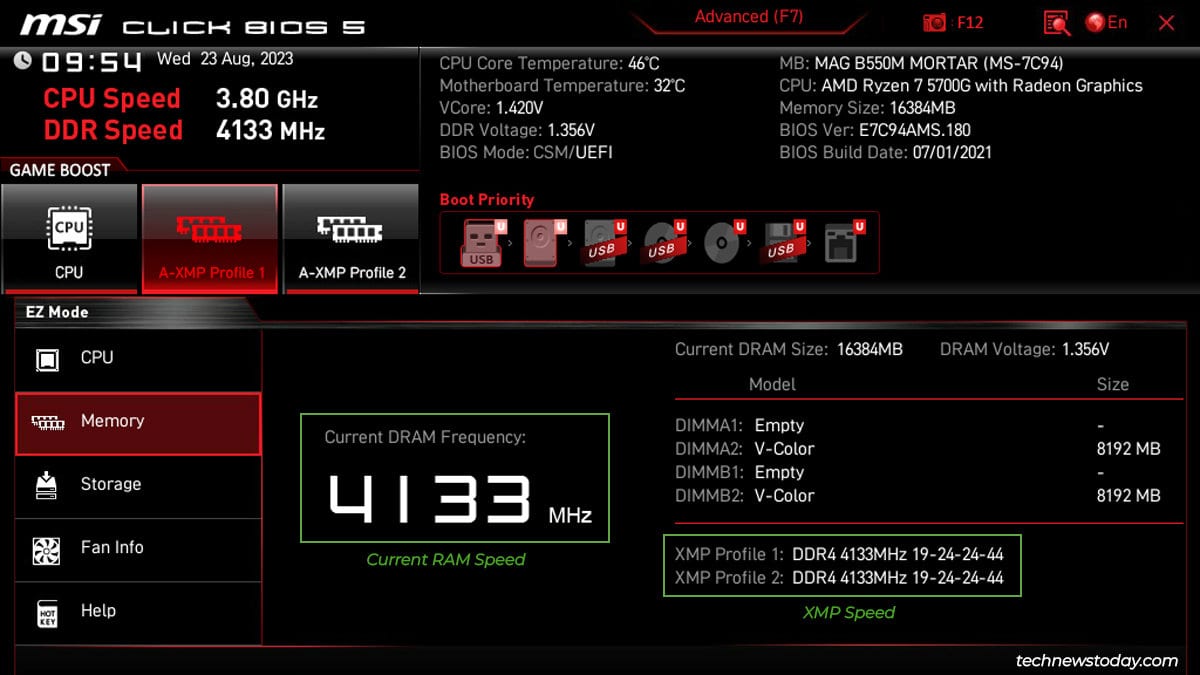Toggle the GAME BOOST CPU button

tap(69, 238)
